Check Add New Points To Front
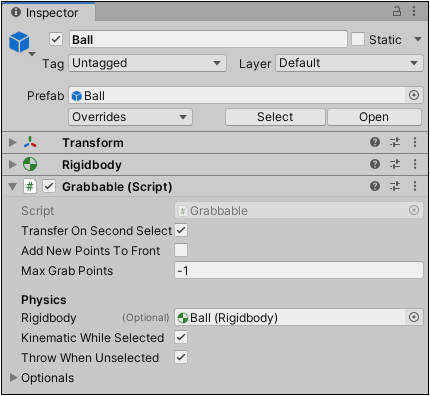 point(181,250)
